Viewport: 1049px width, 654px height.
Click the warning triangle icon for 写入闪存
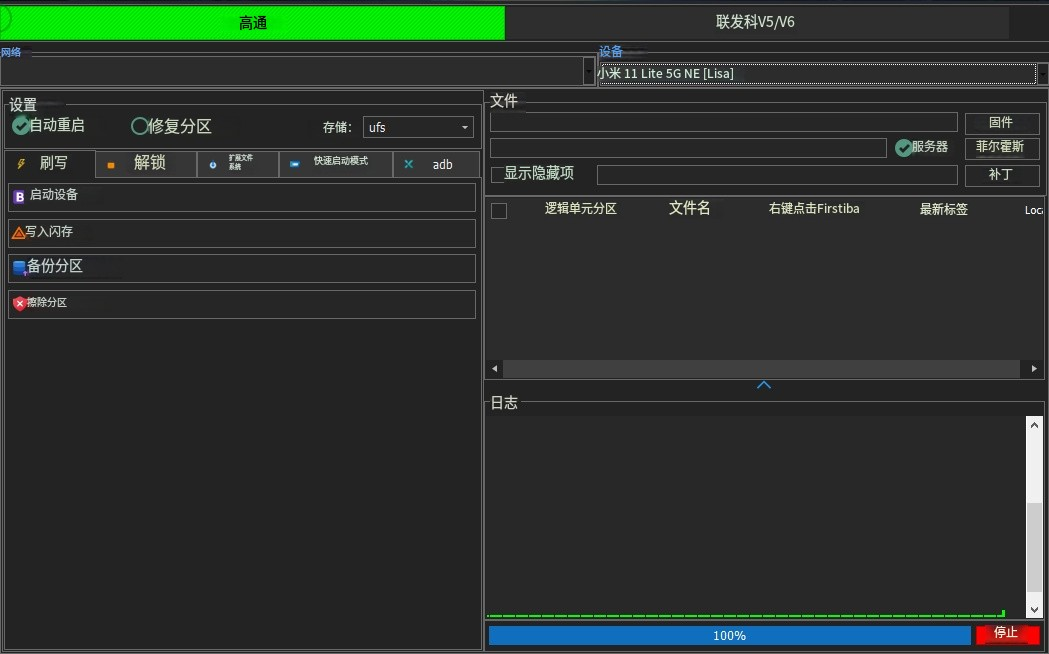pos(21,232)
